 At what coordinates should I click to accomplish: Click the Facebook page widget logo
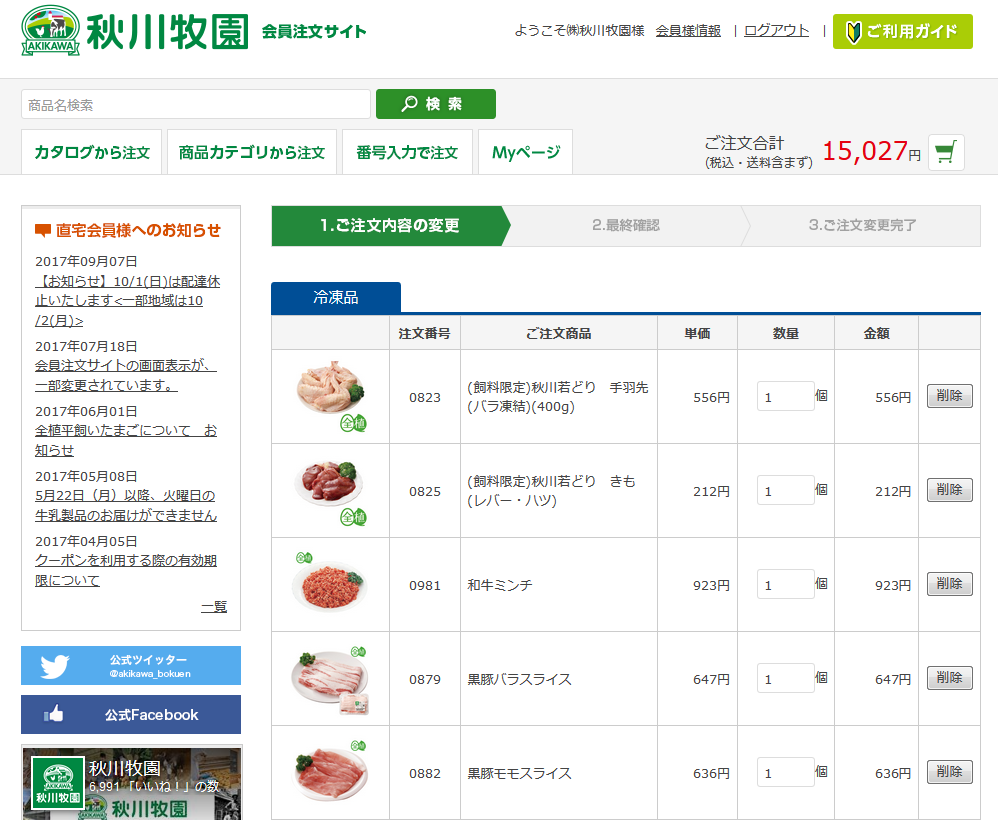pos(58,783)
